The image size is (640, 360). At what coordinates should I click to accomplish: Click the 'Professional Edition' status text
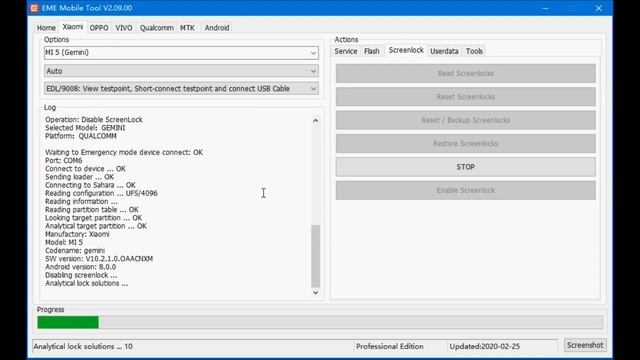[x=389, y=346]
